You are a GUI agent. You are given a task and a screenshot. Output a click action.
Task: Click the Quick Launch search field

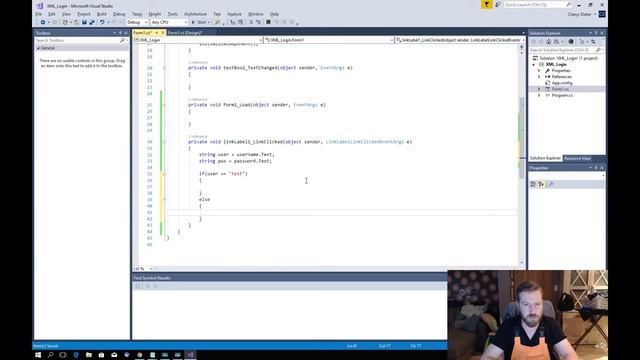pyautogui.click(x=537, y=4)
